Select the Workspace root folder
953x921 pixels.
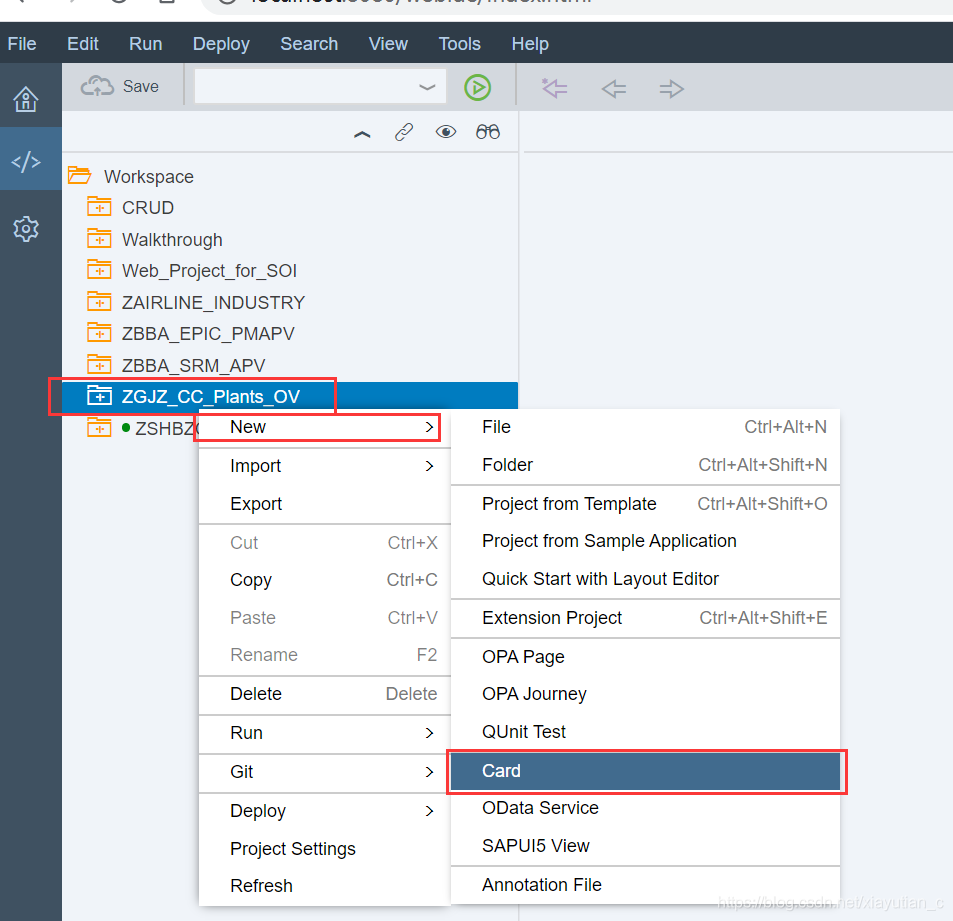148,177
